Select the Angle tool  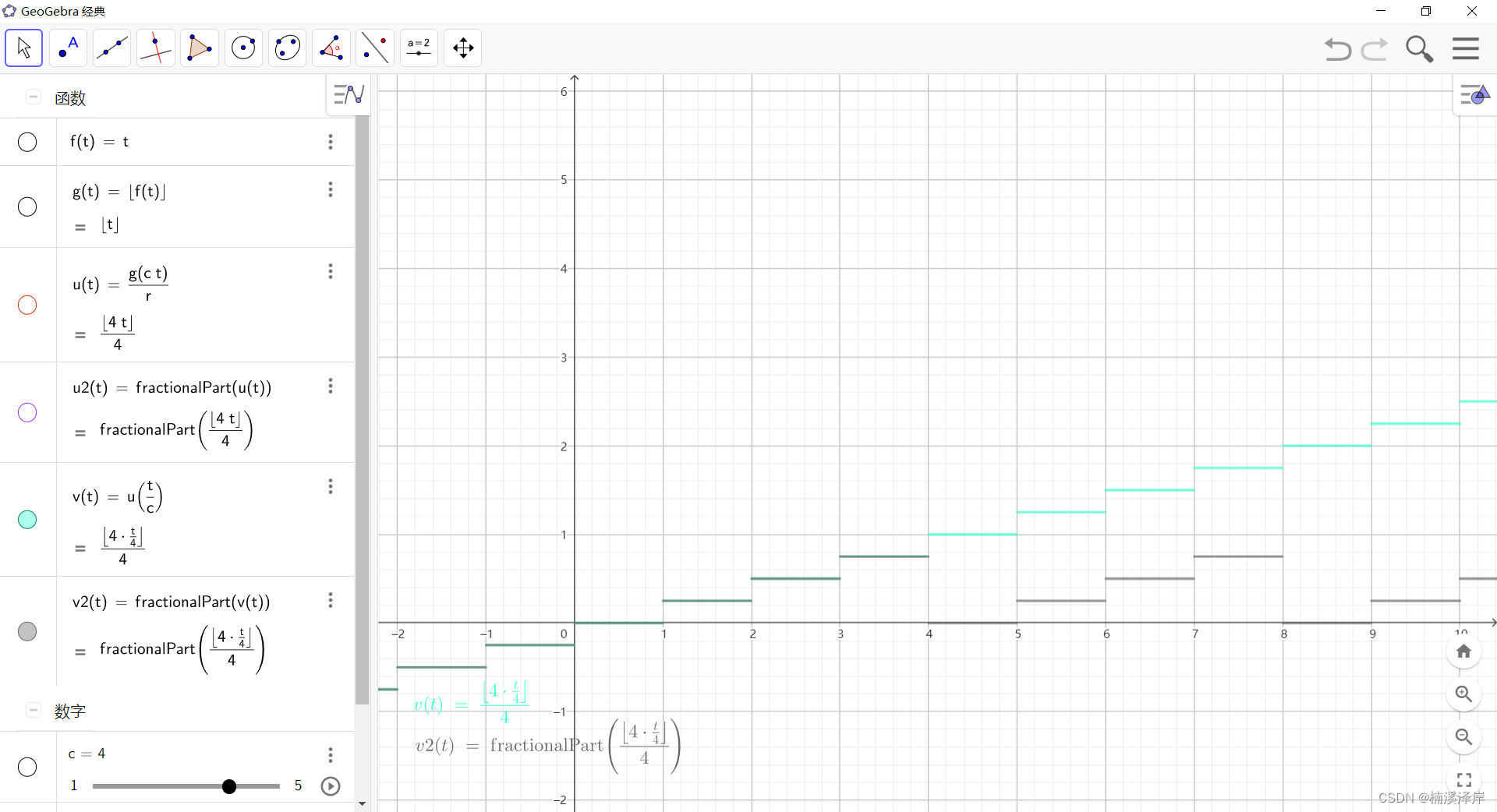click(x=331, y=48)
